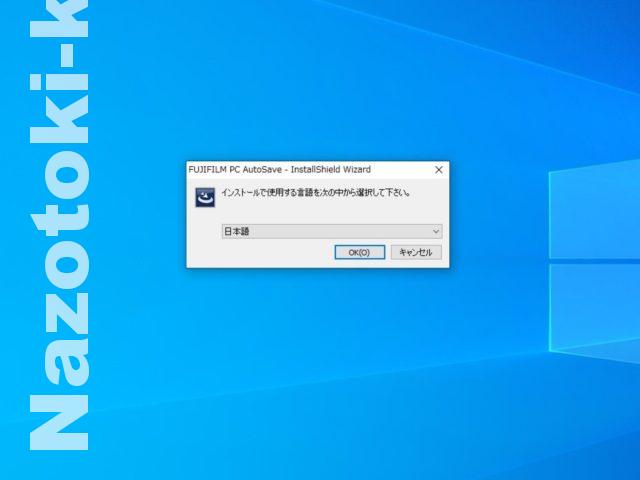Click blank dialog area left of 日本語 box

coord(204,231)
